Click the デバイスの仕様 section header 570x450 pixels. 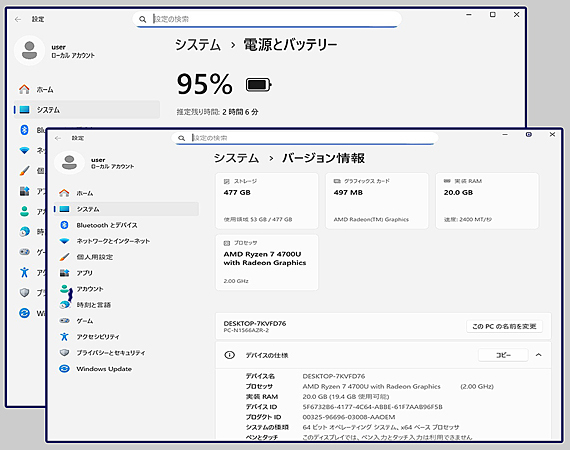383,355
